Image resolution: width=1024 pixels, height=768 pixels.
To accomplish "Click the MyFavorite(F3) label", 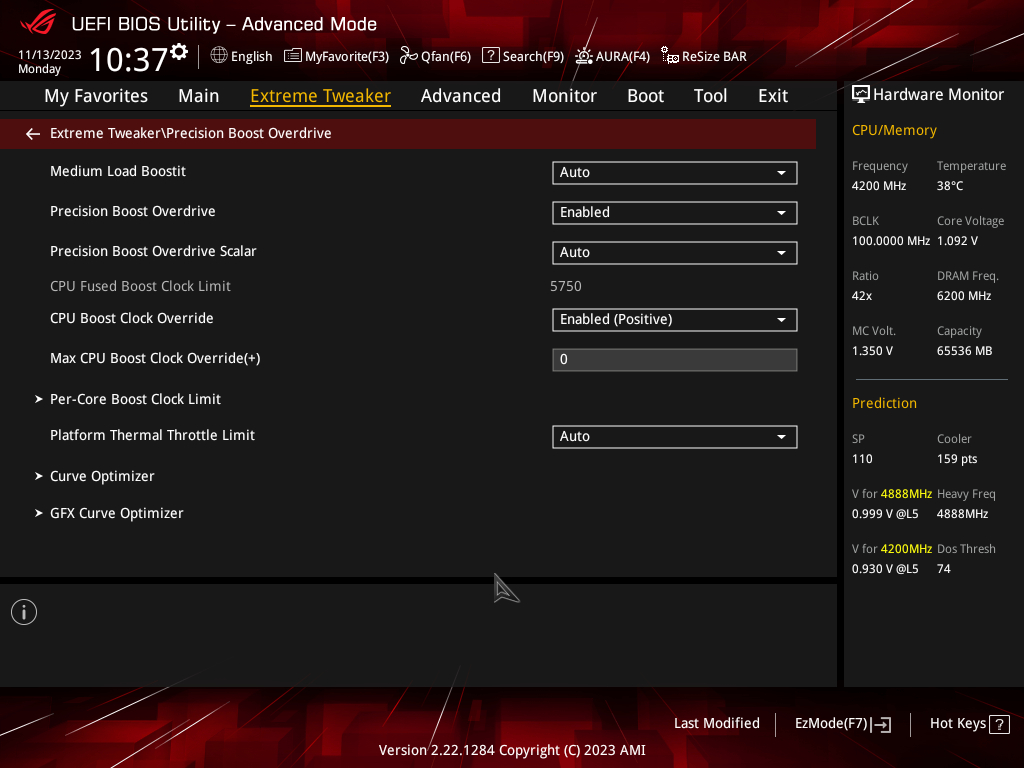I will click(347, 57).
